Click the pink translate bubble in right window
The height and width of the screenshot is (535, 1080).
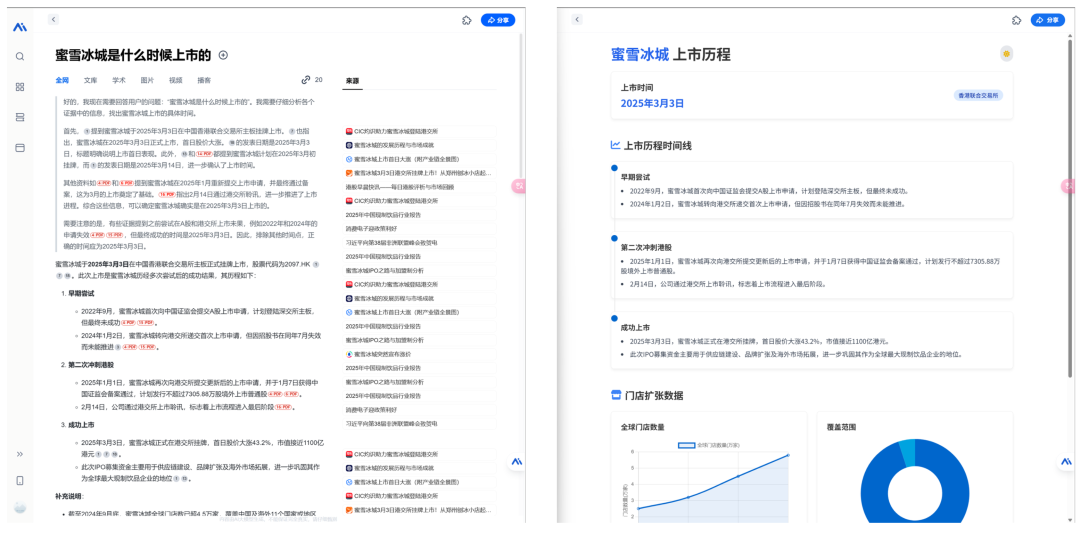pyautogui.click(x=1068, y=185)
